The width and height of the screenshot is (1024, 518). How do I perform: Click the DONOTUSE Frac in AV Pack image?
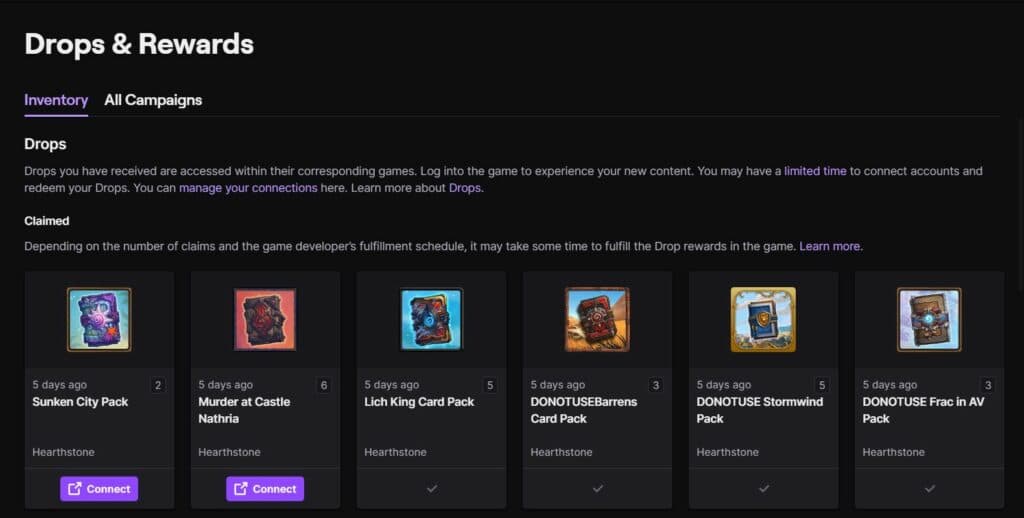click(929, 319)
